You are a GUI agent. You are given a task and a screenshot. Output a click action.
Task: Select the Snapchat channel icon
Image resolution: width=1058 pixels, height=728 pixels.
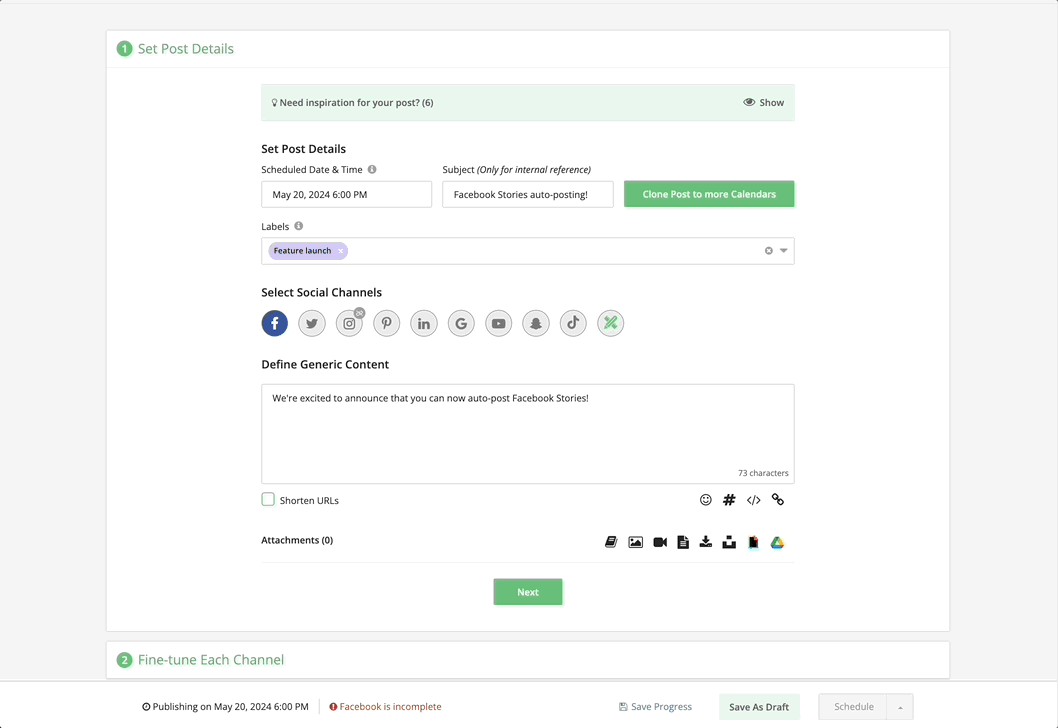pyautogui.click(x=536, y=323)
